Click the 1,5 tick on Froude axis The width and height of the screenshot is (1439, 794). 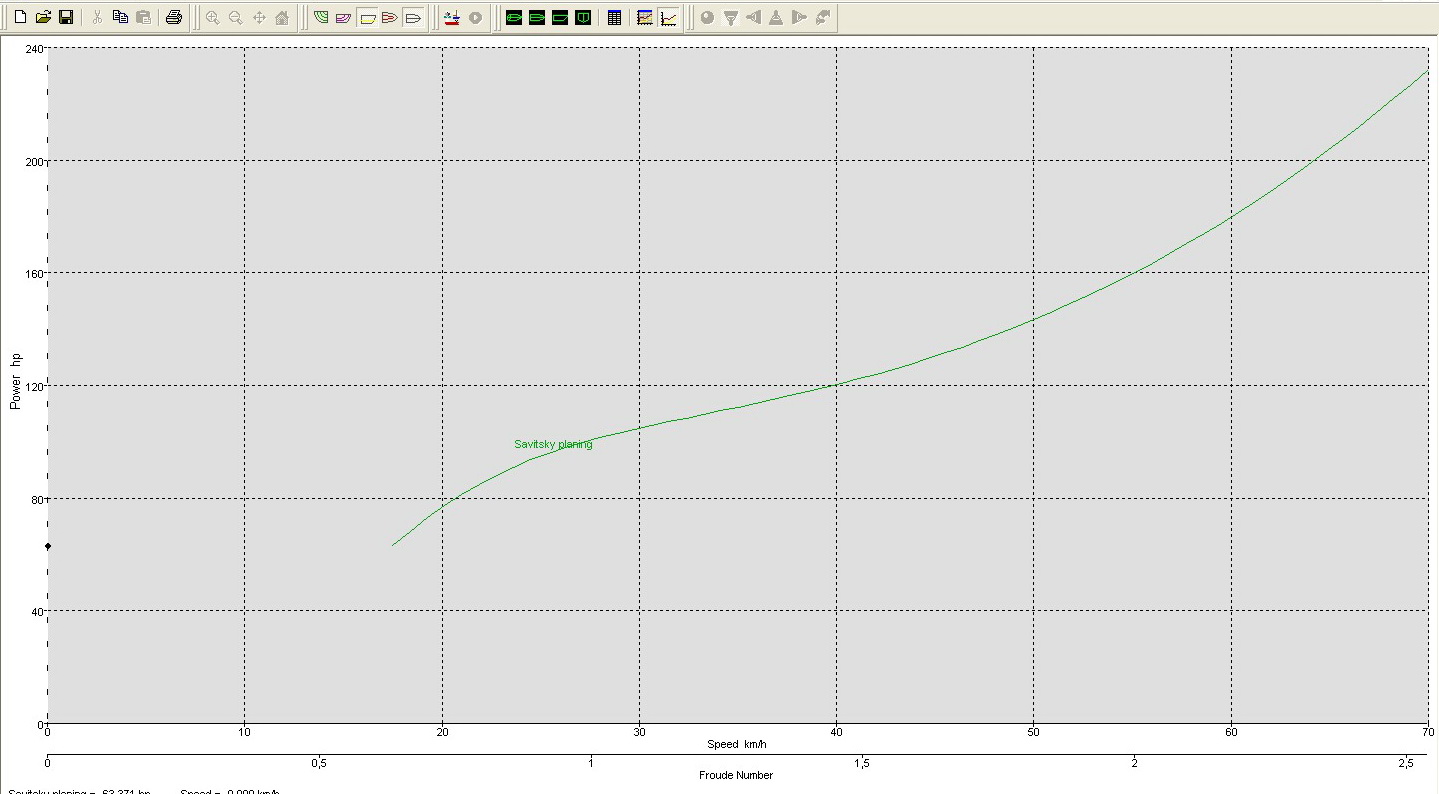point(862,763)
